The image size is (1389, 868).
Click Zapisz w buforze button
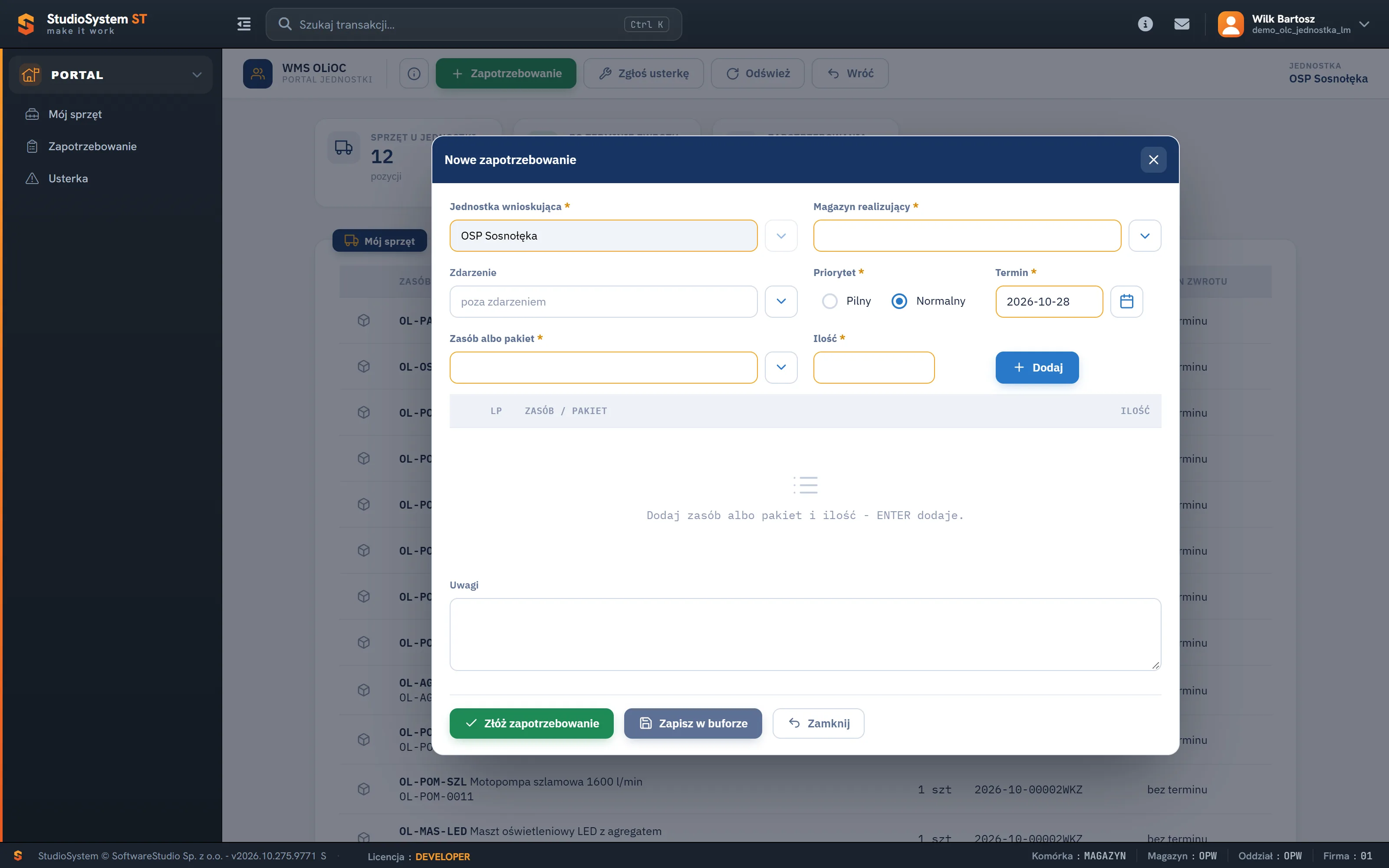pos(693,723)
